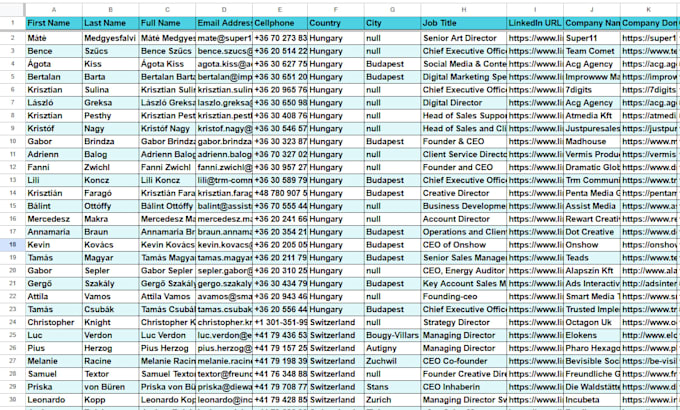Click the 'Cellphone' header cell
This screenshot has width=680, height=410.
[x=280, y=23]
